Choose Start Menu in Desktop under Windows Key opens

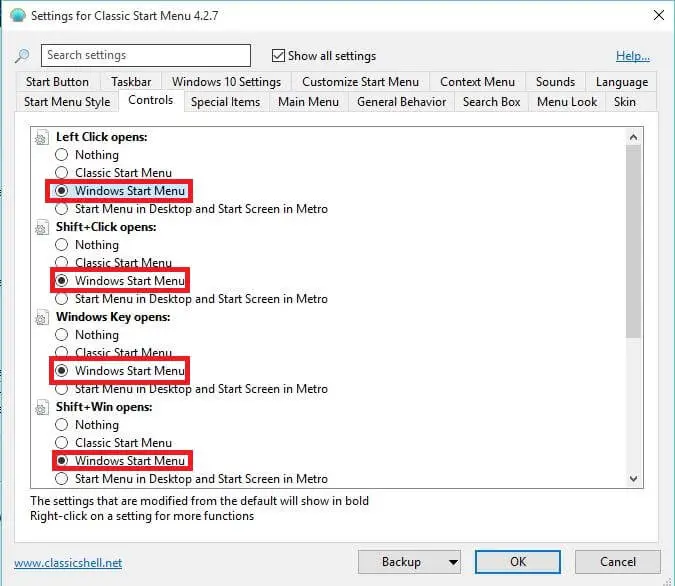point(62,389)
